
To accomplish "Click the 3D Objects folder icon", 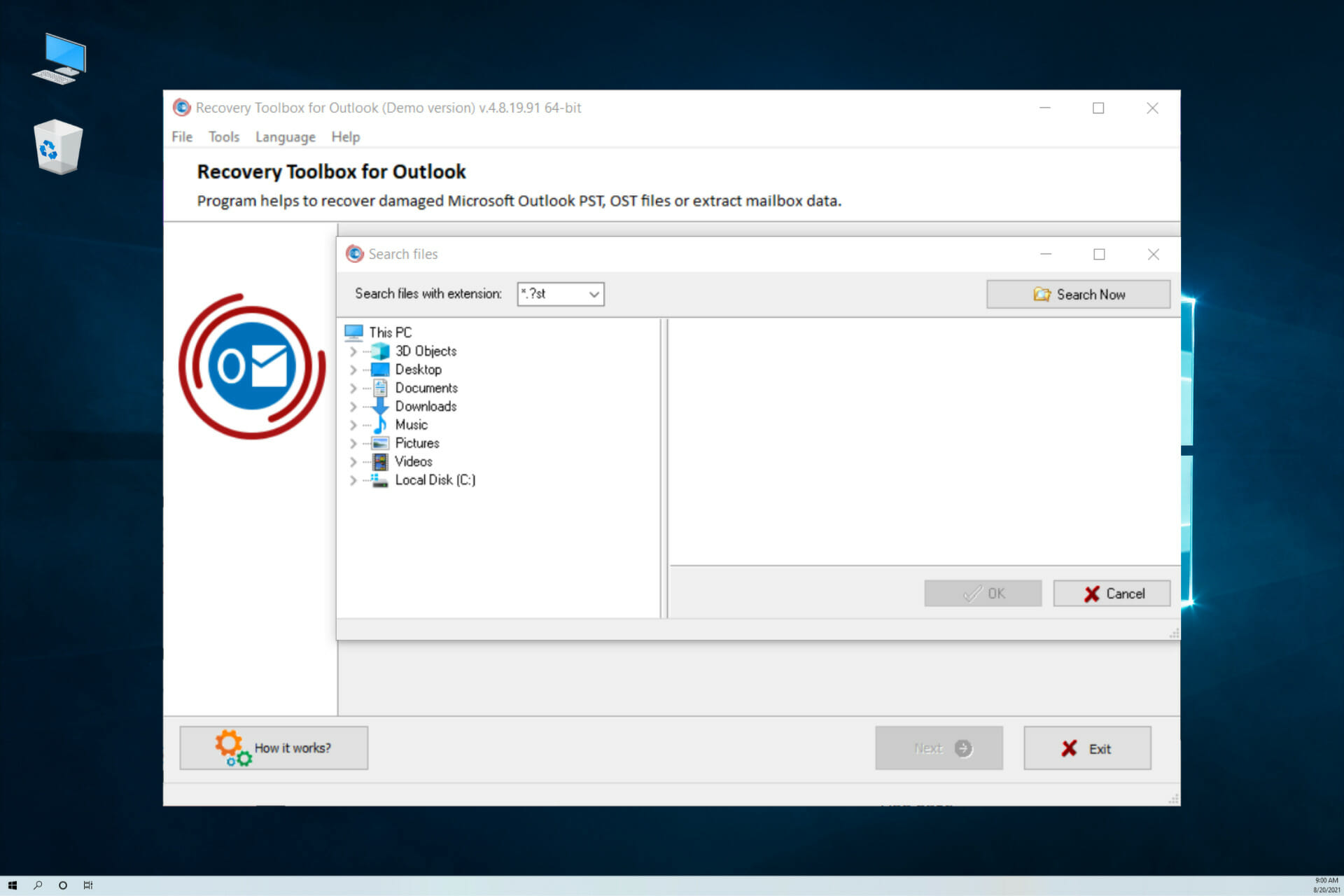I will [x=380, y=351].
